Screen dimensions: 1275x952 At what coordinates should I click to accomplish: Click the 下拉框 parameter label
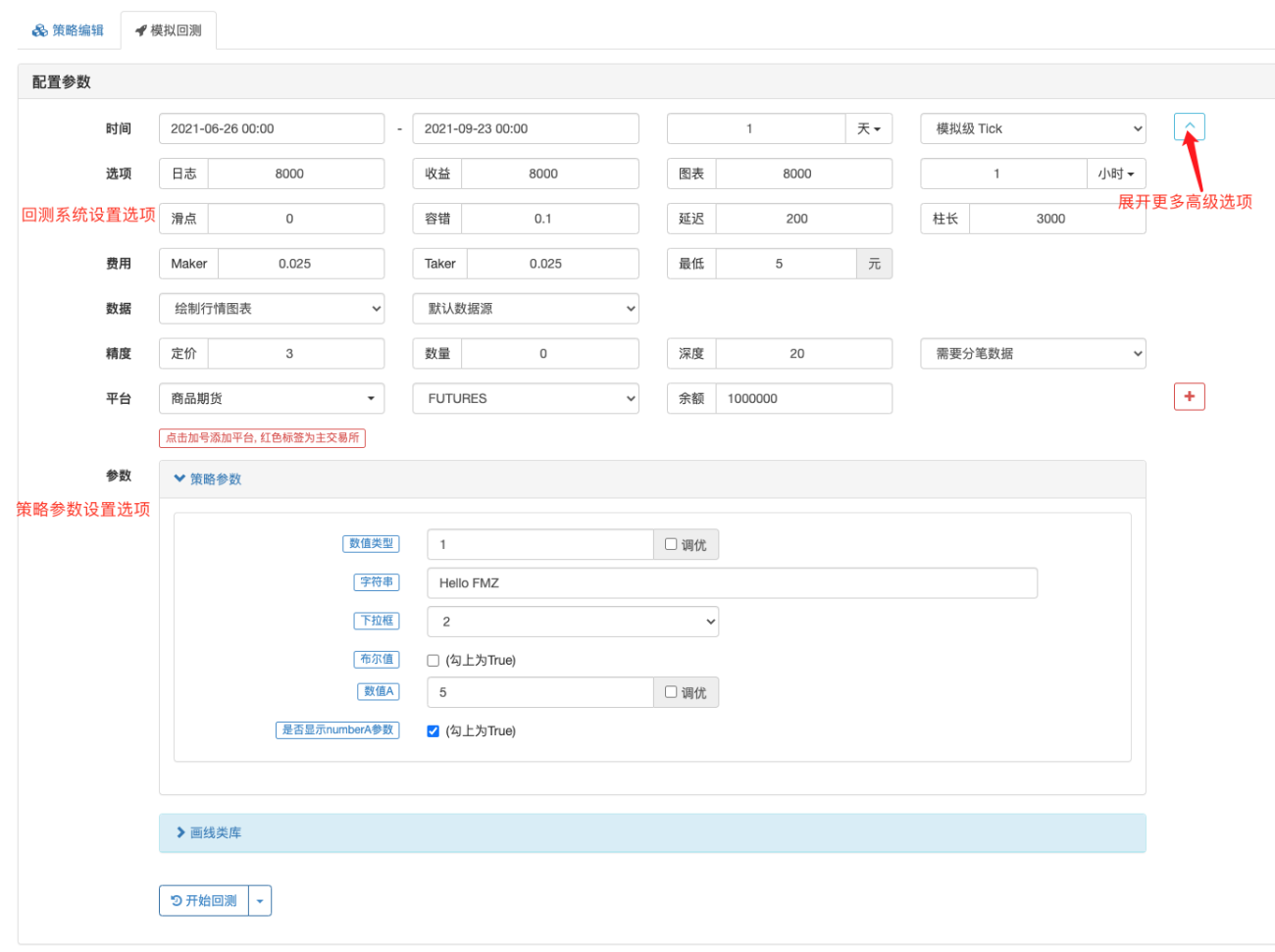pos(377,621)
